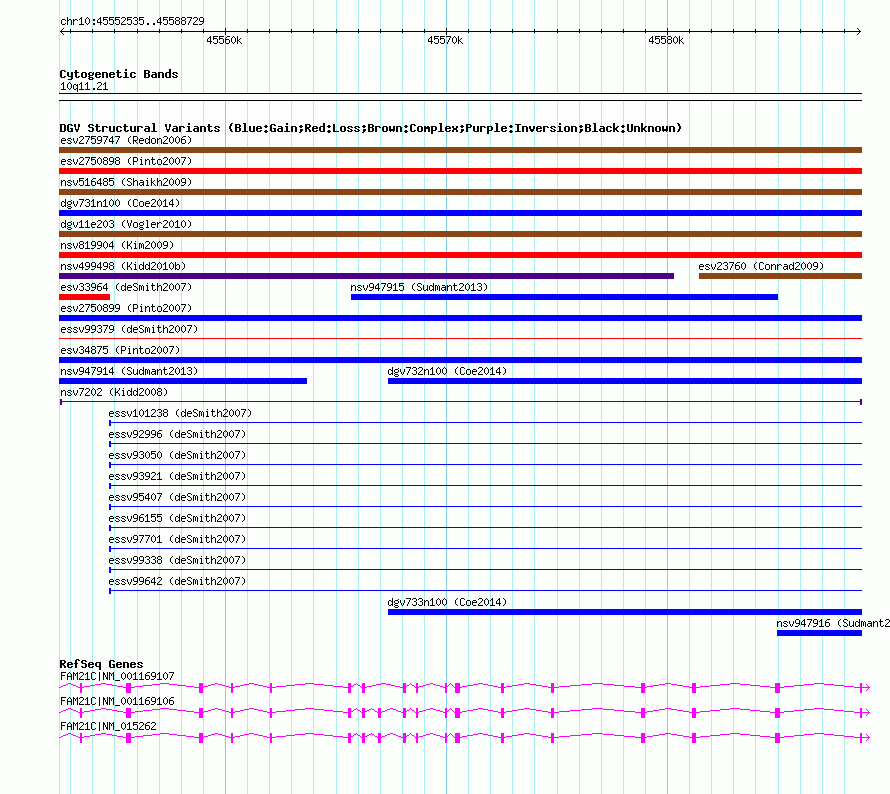Click the essv99379 (deSmith2007) label
The width and height of the screenshot is (890, 794).
pyautogui.click(x=129, y=329)
